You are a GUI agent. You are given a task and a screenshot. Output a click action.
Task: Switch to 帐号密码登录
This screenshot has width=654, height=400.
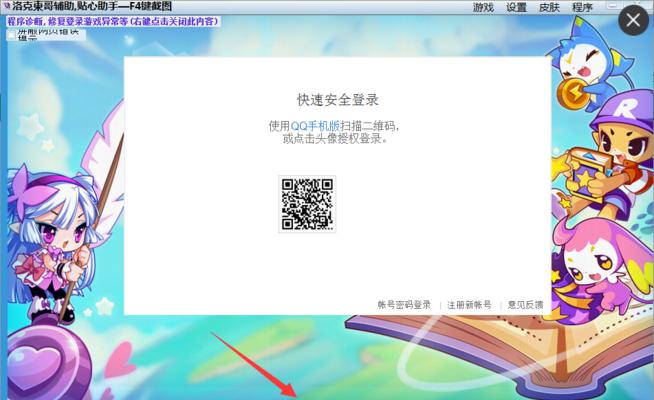pyautogui.click(x=404, y=305)
